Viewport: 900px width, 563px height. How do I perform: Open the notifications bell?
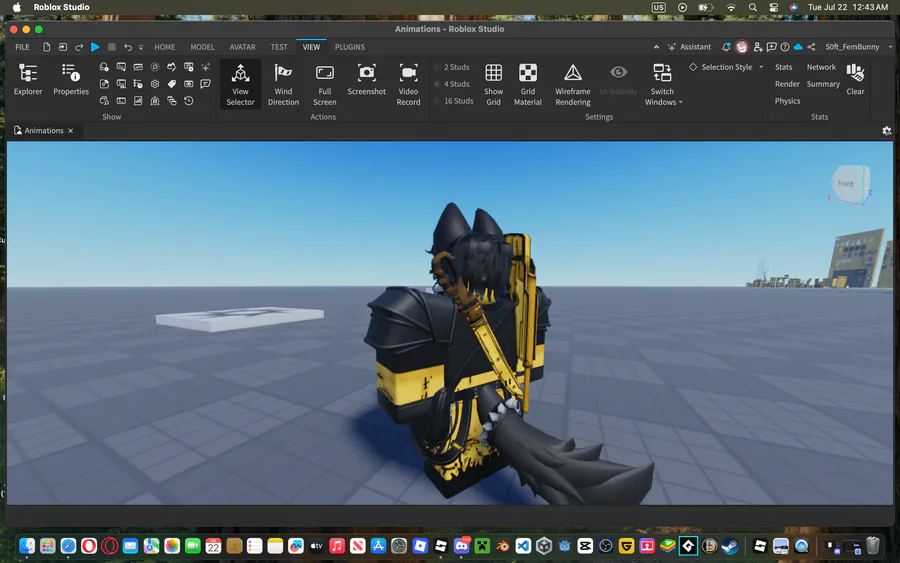(x=726, y=47)
